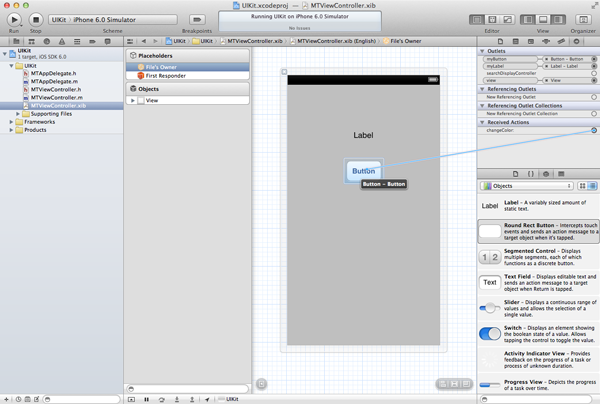Image resolution: width=600 pixels, height=404 pixels.
Task: Select First Responder placeholder
Action: click(x=188, y=76)
